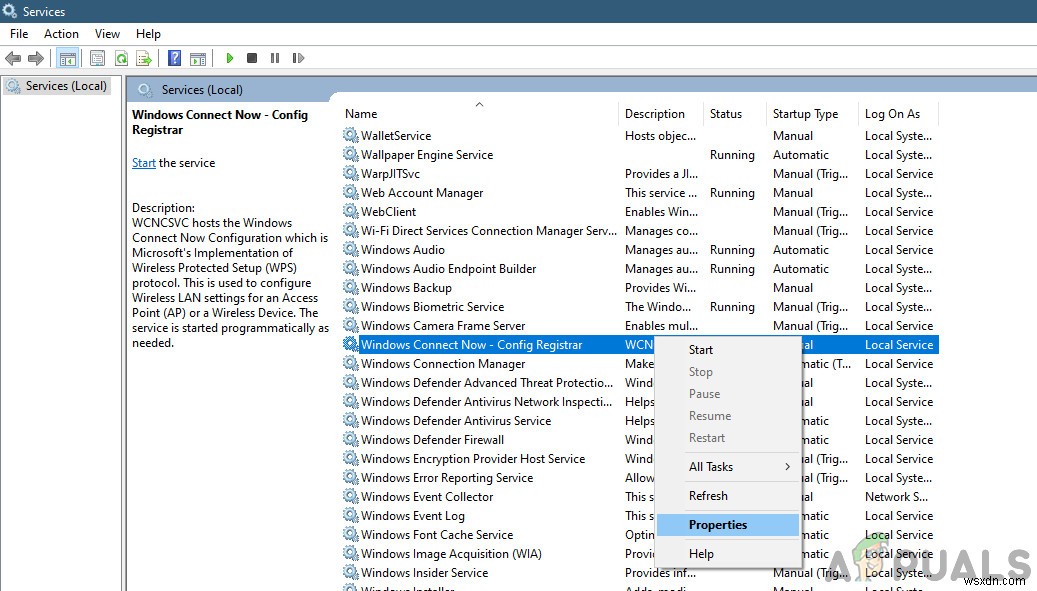The width and height of the screenshot is (1037, 591).
Task: Open the Action menu
Action: point(61,34)
